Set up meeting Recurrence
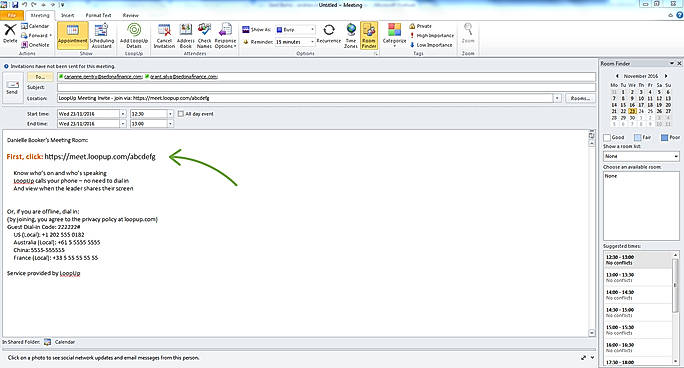This screenshot has width=684, height=368. coord(328,34)
